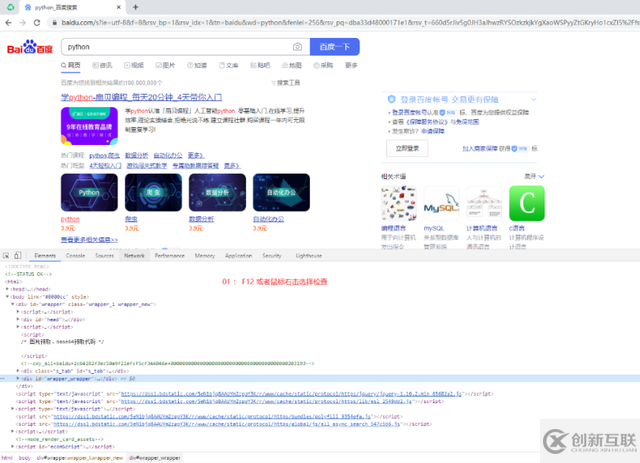Click the 游戏闯关式教学 link

(x=147, y=166)
